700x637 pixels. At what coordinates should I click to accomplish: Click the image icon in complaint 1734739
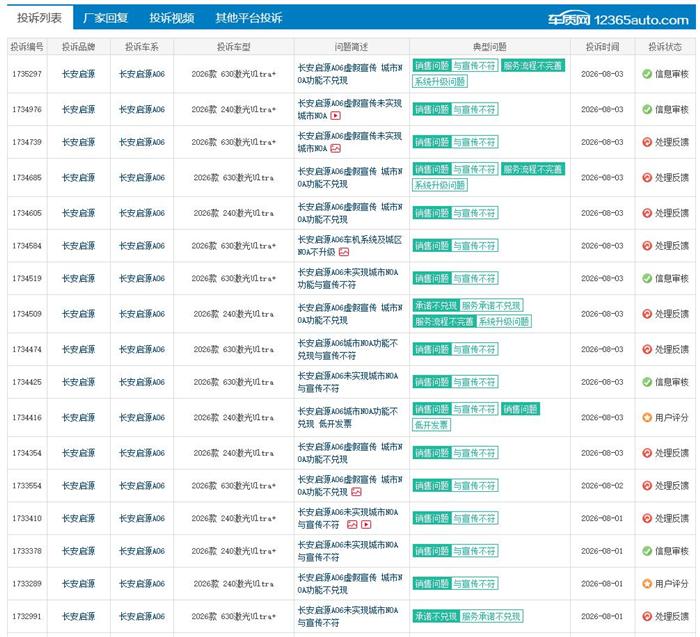point(336,148)
